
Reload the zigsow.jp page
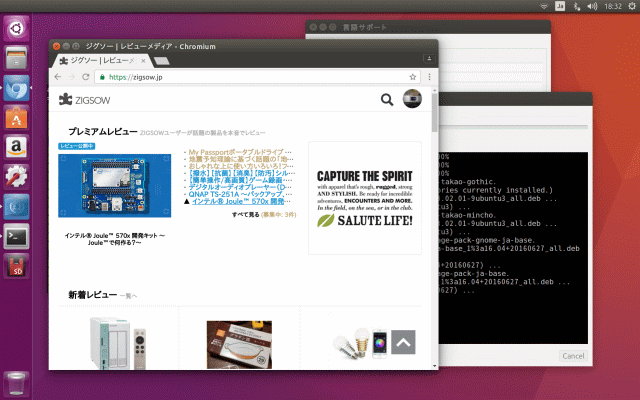pyautogui.click(x=86, y=77)
